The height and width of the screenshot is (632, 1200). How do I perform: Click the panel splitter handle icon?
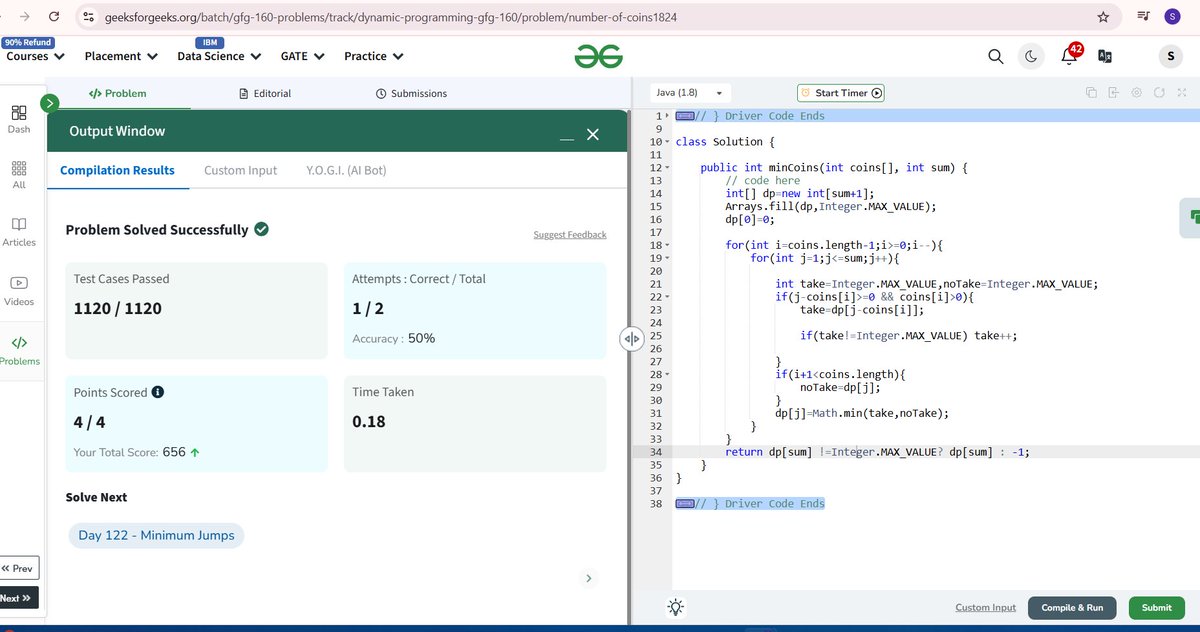631,339
